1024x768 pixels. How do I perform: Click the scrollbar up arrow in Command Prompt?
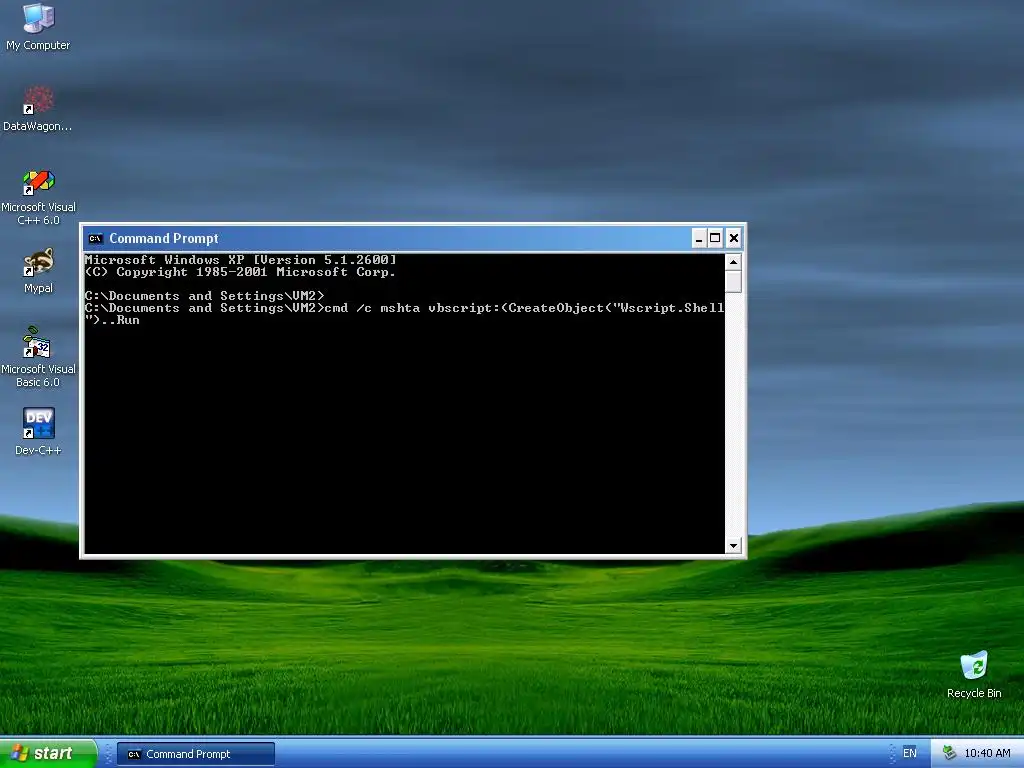pos(733,262)
